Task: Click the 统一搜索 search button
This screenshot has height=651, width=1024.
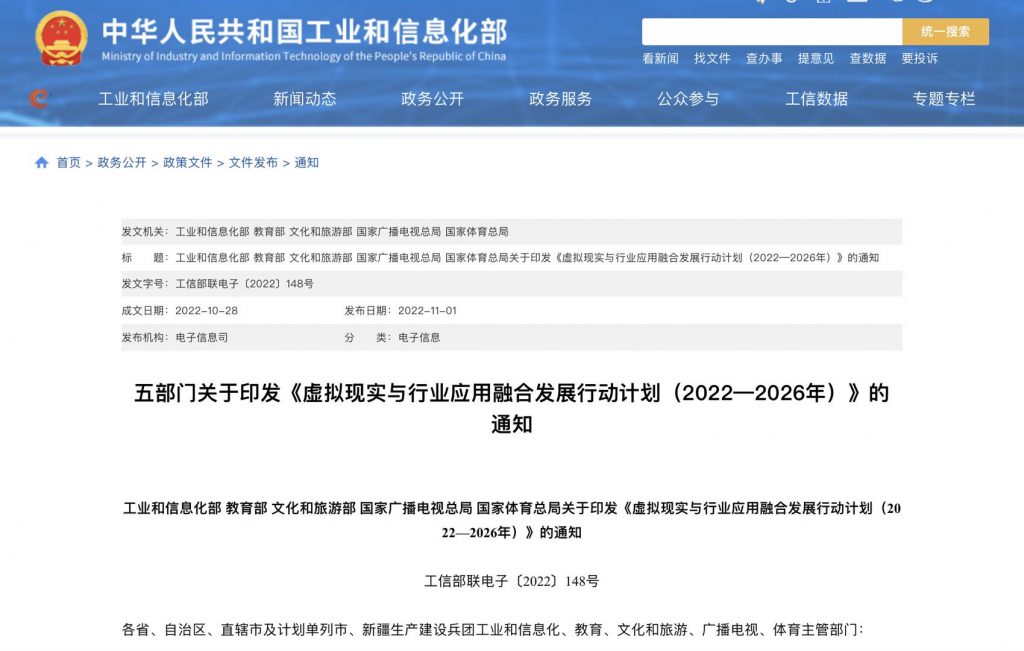Action: pyautogui.click(x=945, y=31)
